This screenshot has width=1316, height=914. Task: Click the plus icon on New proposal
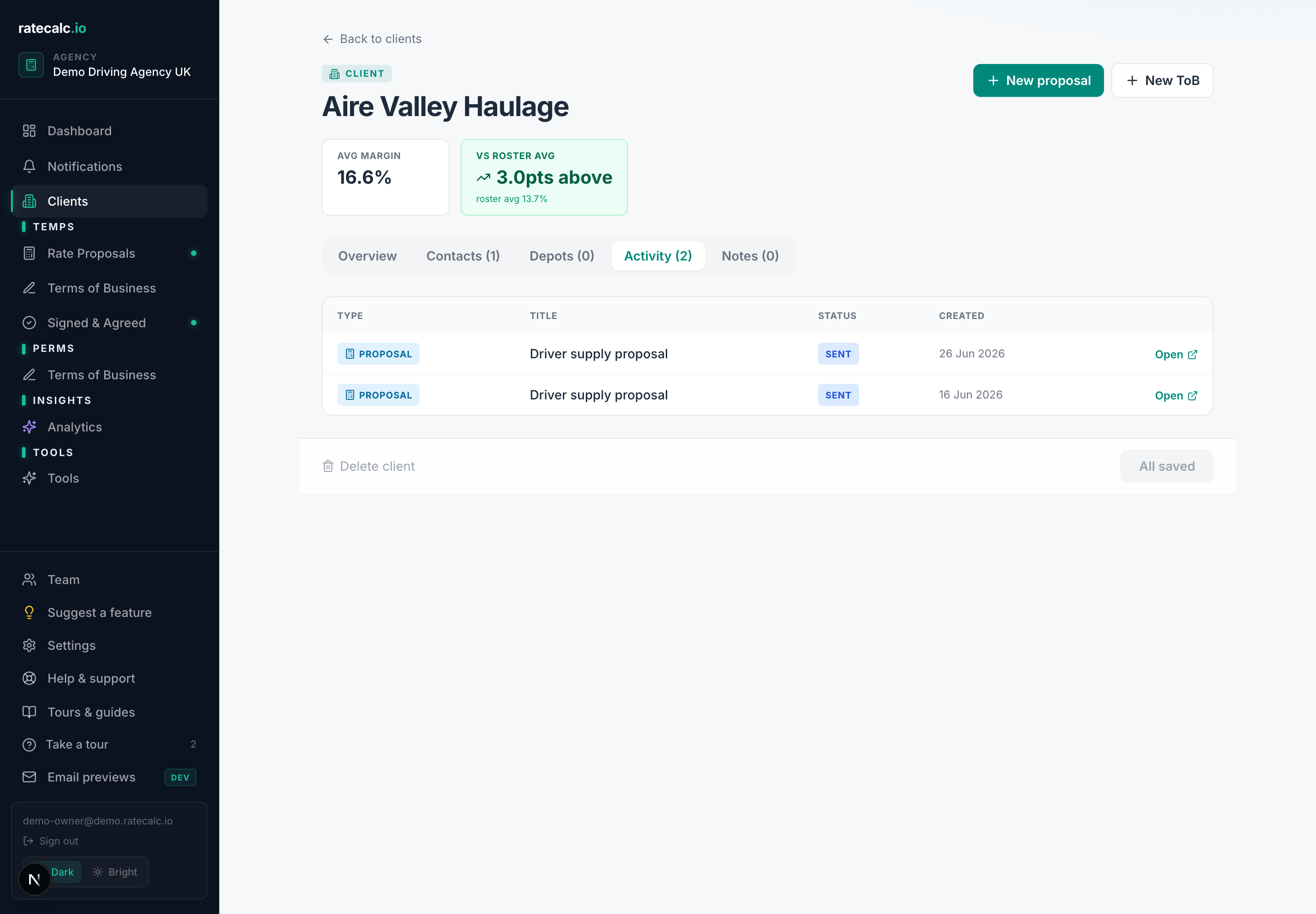pyautogui.click(x=993, y=81)
